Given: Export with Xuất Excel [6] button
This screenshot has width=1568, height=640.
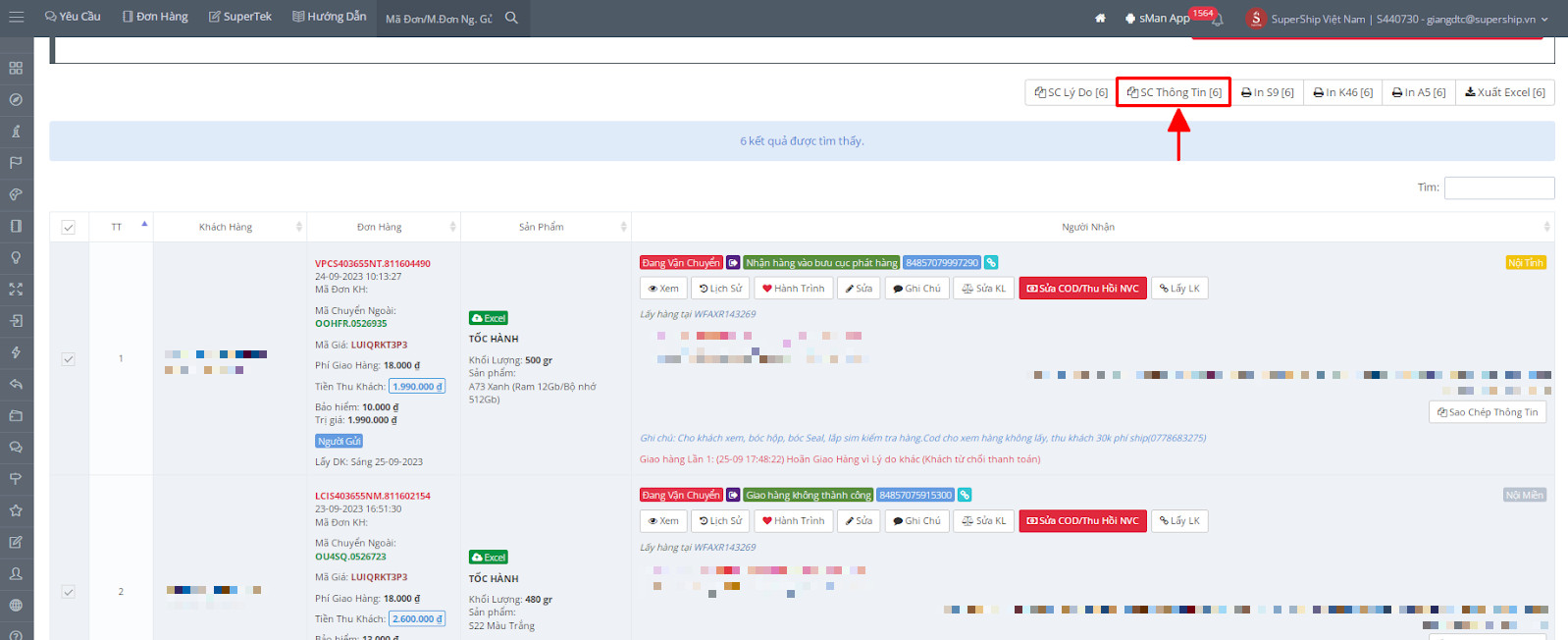Looking at the screenshot, I should (x=1504, y=92).
